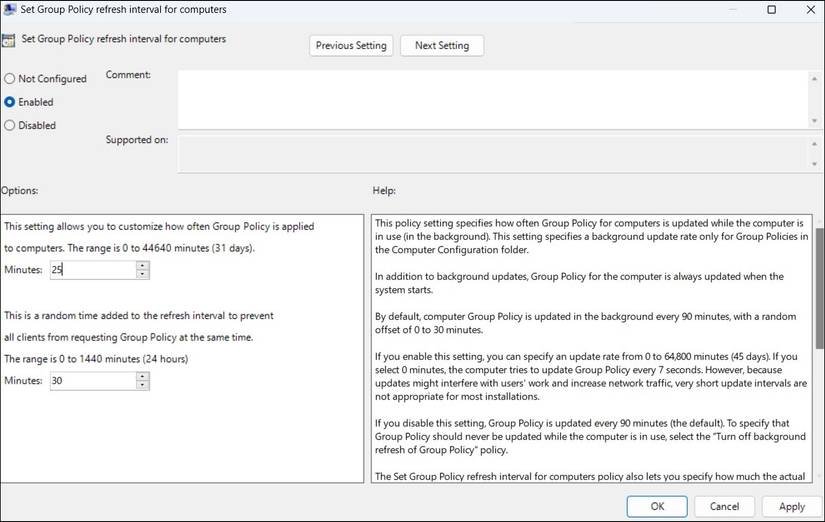Select the Not Configured radio option
The height and width of the screenshot is (522, 825).
[10, 79]
